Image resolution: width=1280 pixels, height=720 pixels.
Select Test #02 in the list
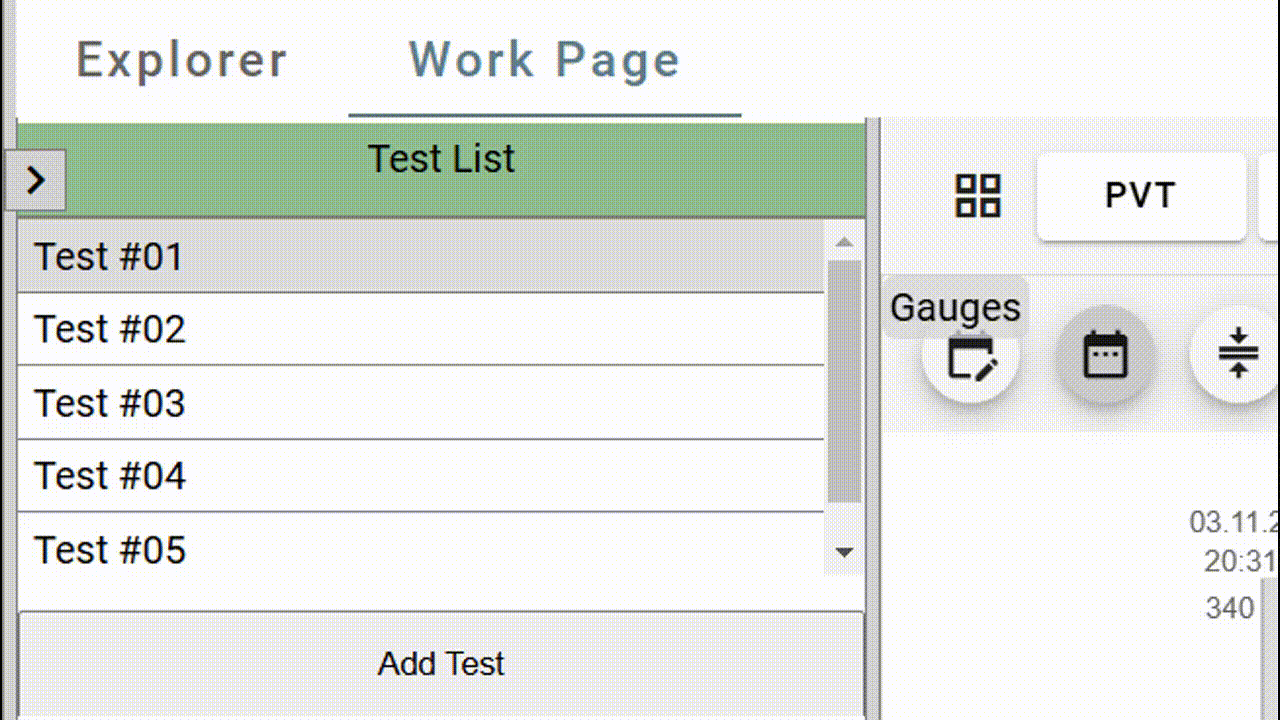tap(421, 329)
